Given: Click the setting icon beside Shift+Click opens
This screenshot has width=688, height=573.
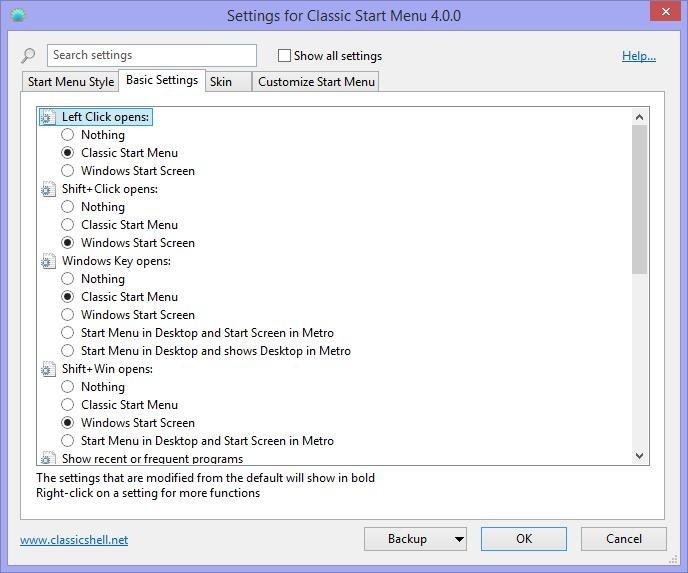Looking at the screenshot, I should 48,190.
